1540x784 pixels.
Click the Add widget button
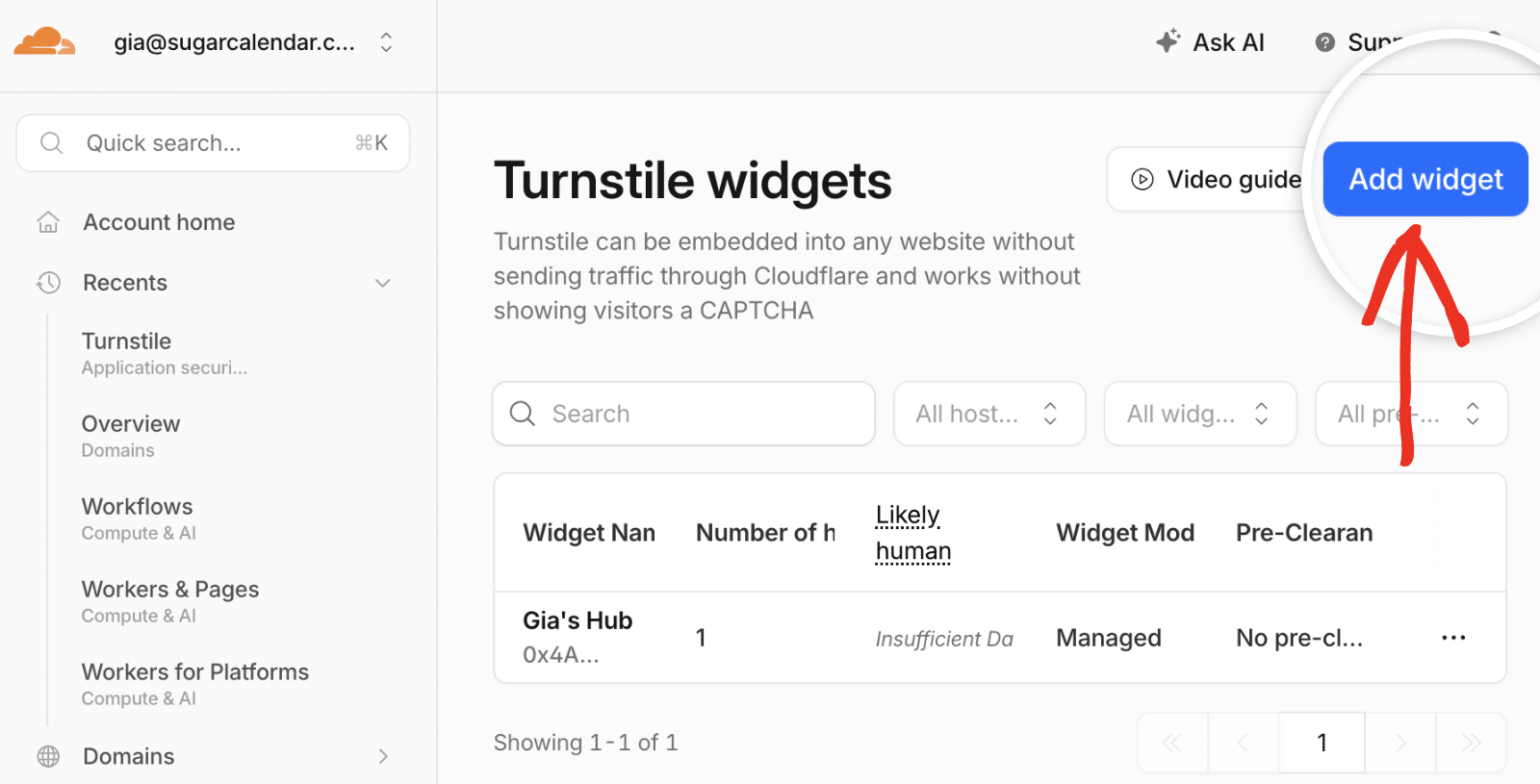pos(1425,179)
